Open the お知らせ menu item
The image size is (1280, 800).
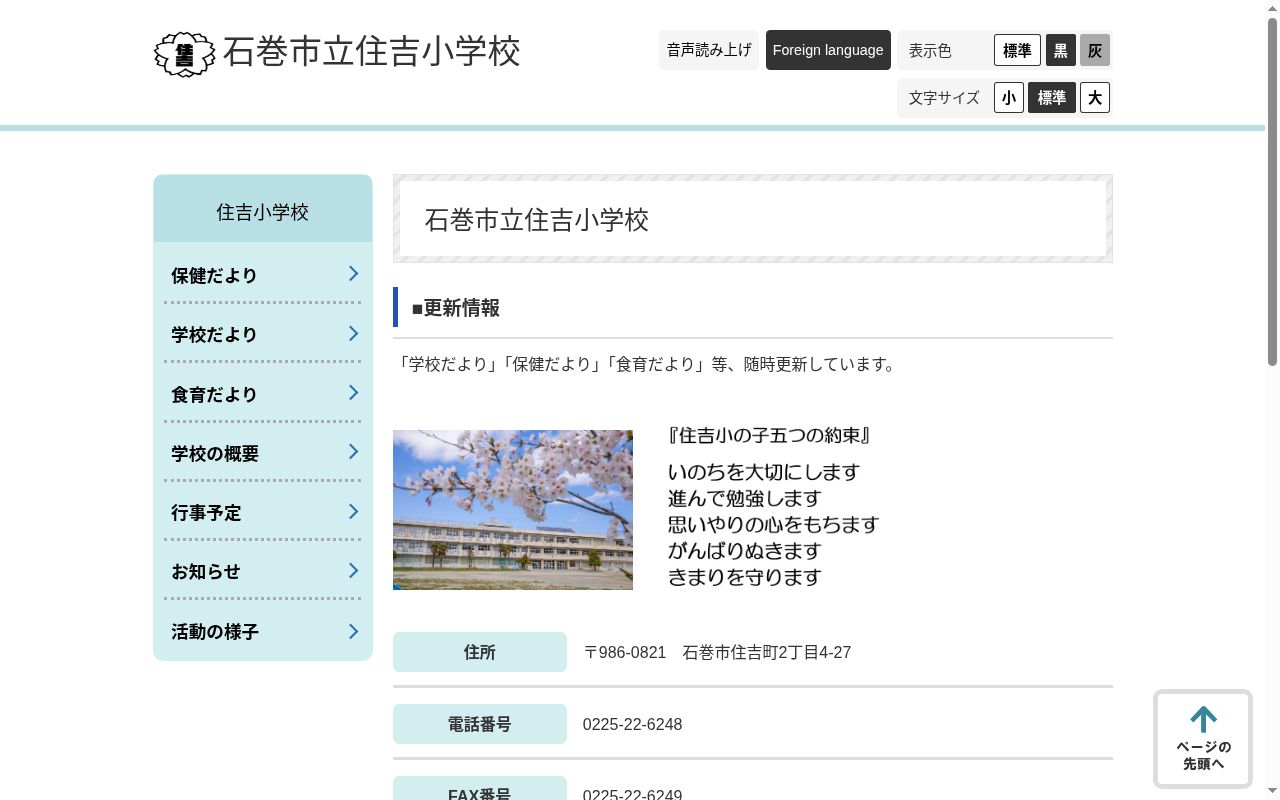(x=263, y=572)
